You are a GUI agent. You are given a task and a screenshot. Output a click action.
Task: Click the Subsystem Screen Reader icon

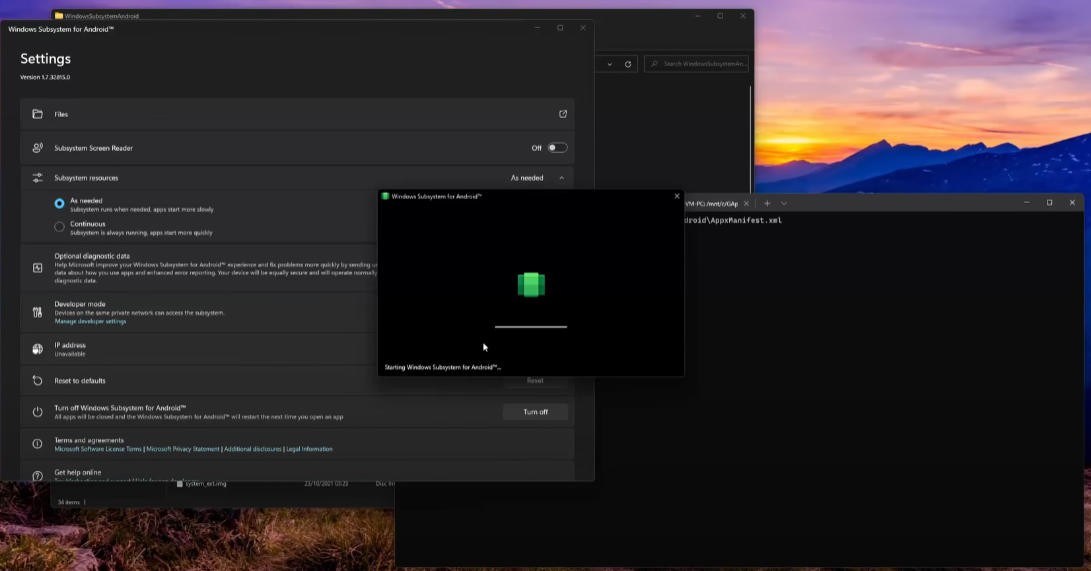pos(38,148)
